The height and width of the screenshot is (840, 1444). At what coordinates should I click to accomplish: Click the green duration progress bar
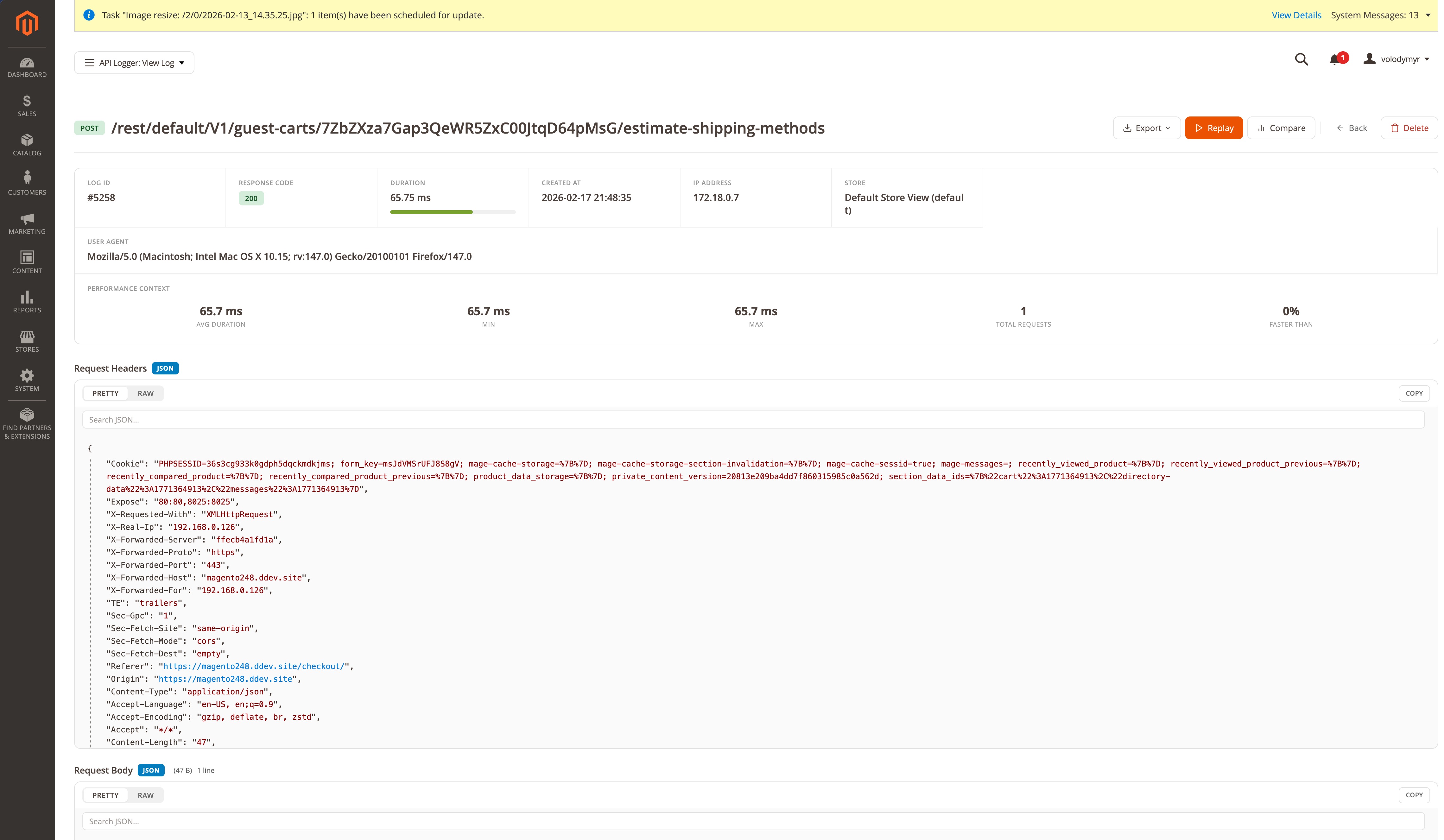click(x=432, y=212)
